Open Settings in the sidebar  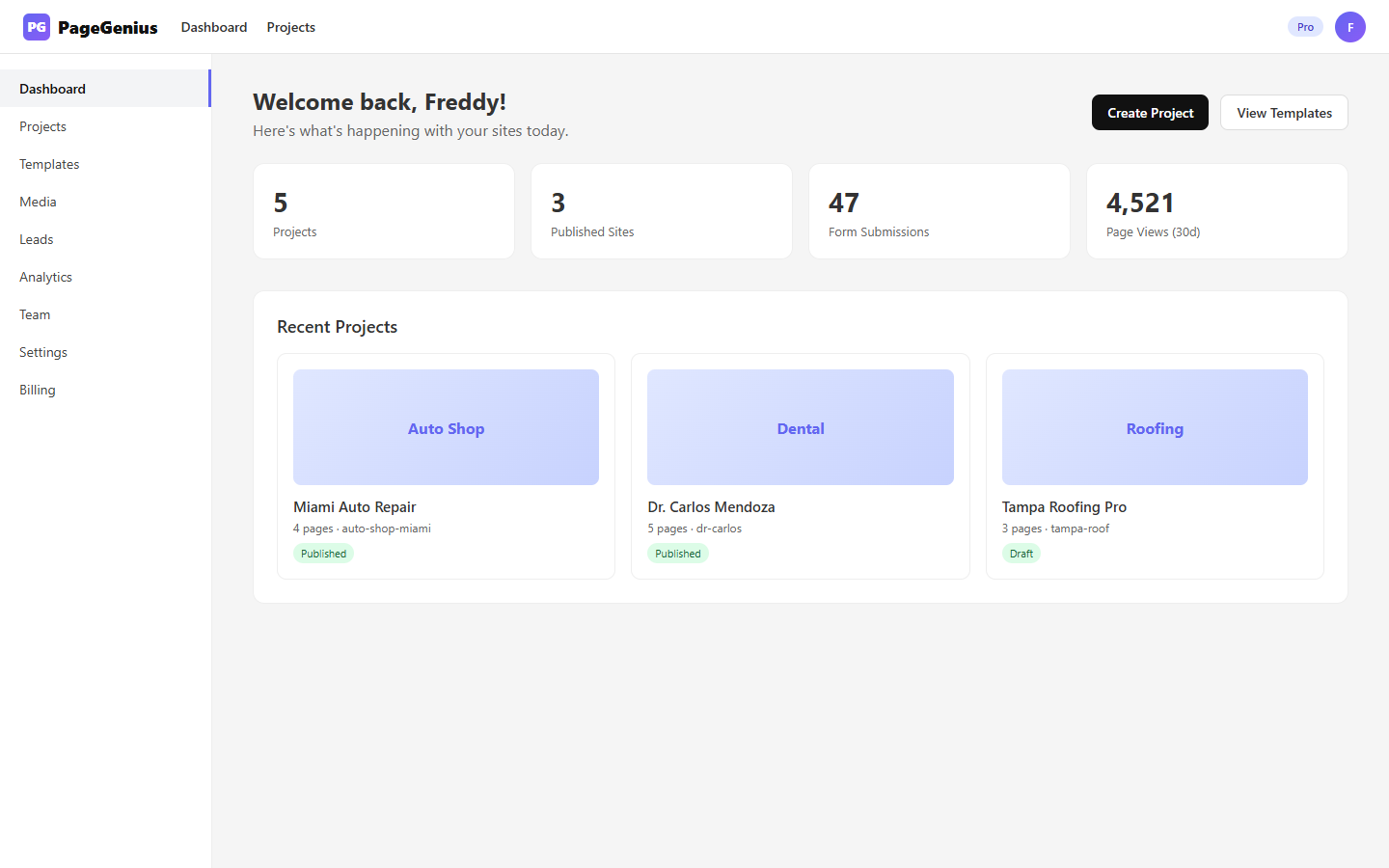(x=105, y=352)
